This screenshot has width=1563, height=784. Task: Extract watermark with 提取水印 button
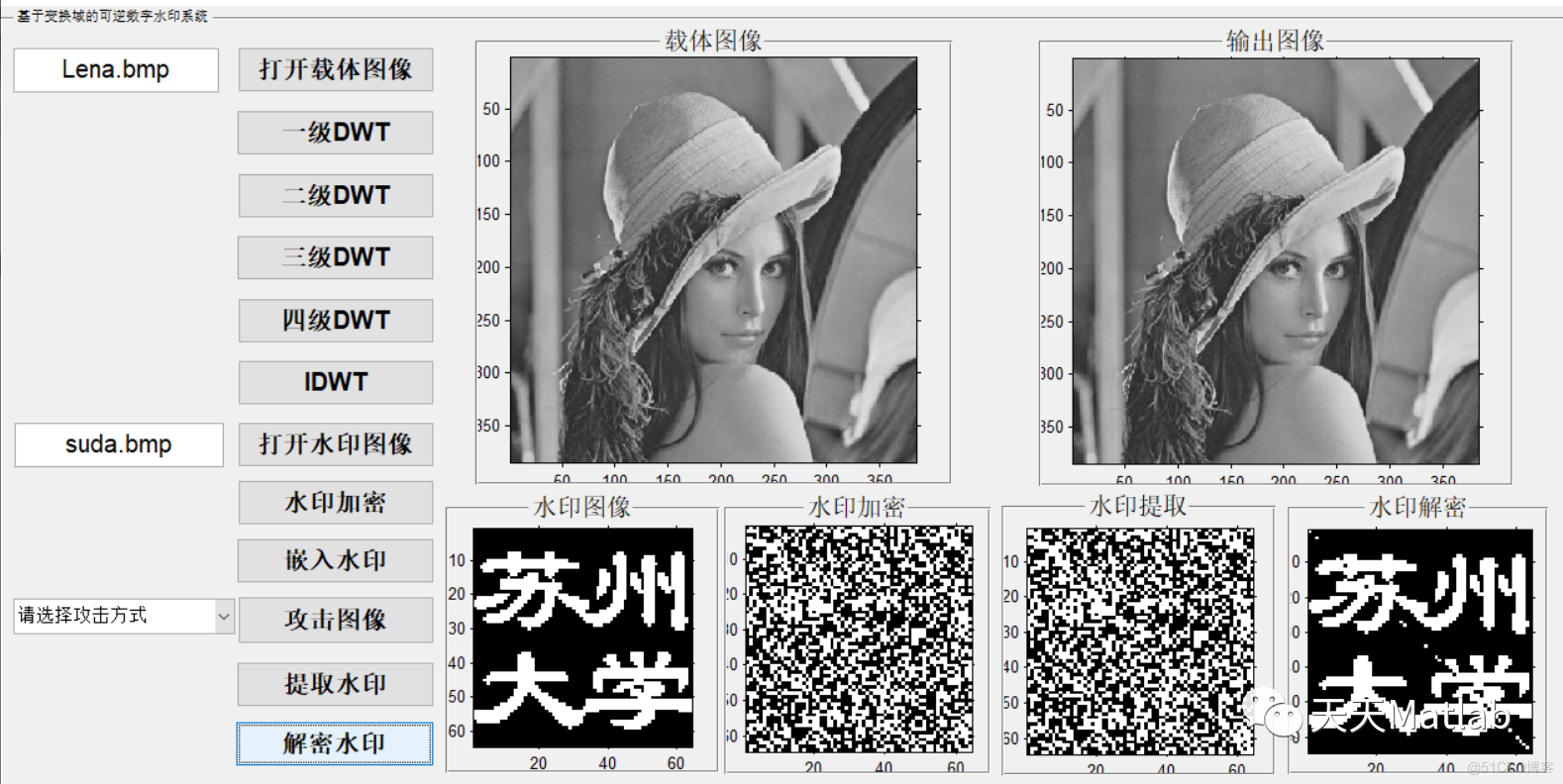[x=336, y=684]
